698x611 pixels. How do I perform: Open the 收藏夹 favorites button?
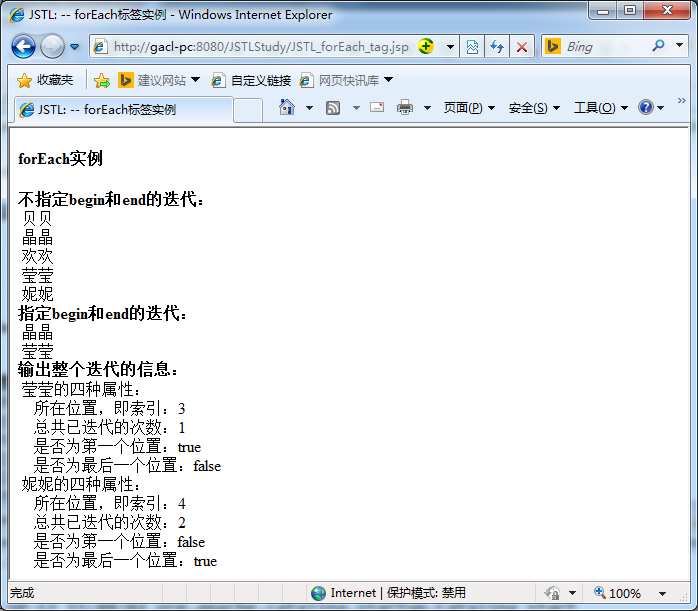point(45,80)
